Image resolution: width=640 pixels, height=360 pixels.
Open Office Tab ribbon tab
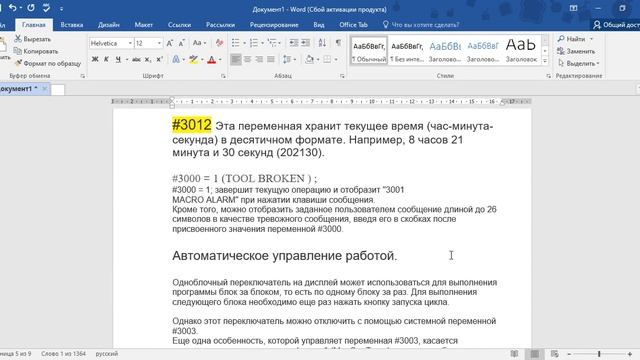point(353,25)
